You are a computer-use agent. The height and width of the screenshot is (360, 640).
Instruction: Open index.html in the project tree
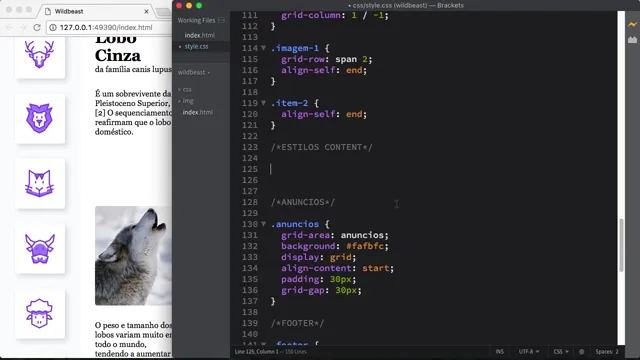click(198, 112)
